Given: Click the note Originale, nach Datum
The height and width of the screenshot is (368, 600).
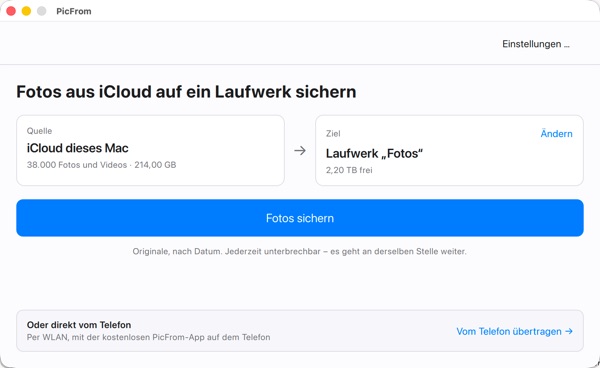Looking at the screenshot, I should point(300,251).
